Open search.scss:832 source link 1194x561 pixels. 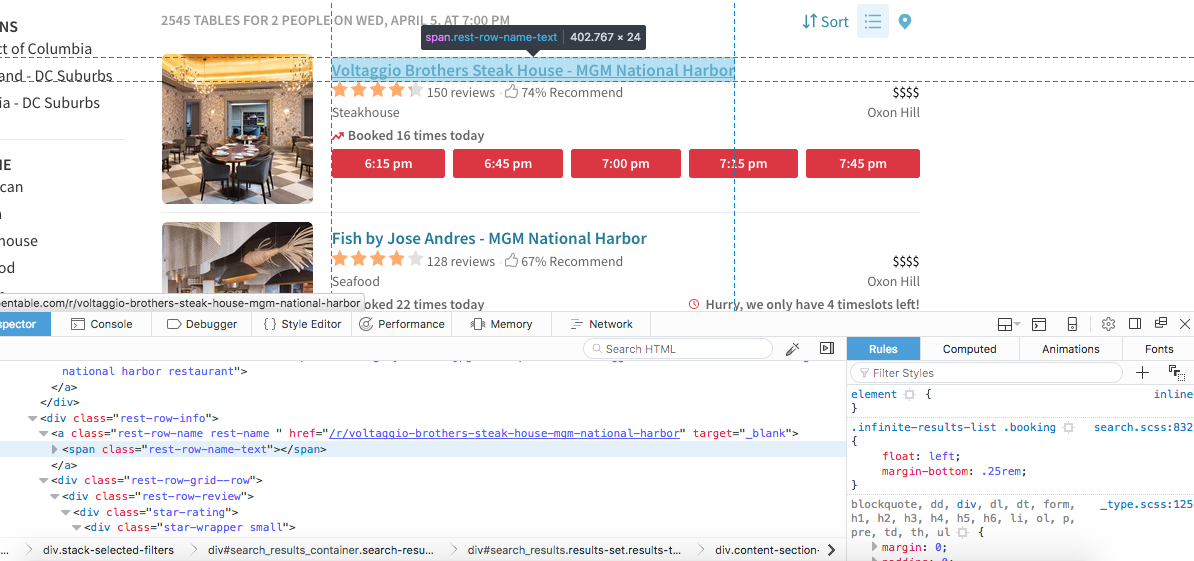pos(1143,428)
